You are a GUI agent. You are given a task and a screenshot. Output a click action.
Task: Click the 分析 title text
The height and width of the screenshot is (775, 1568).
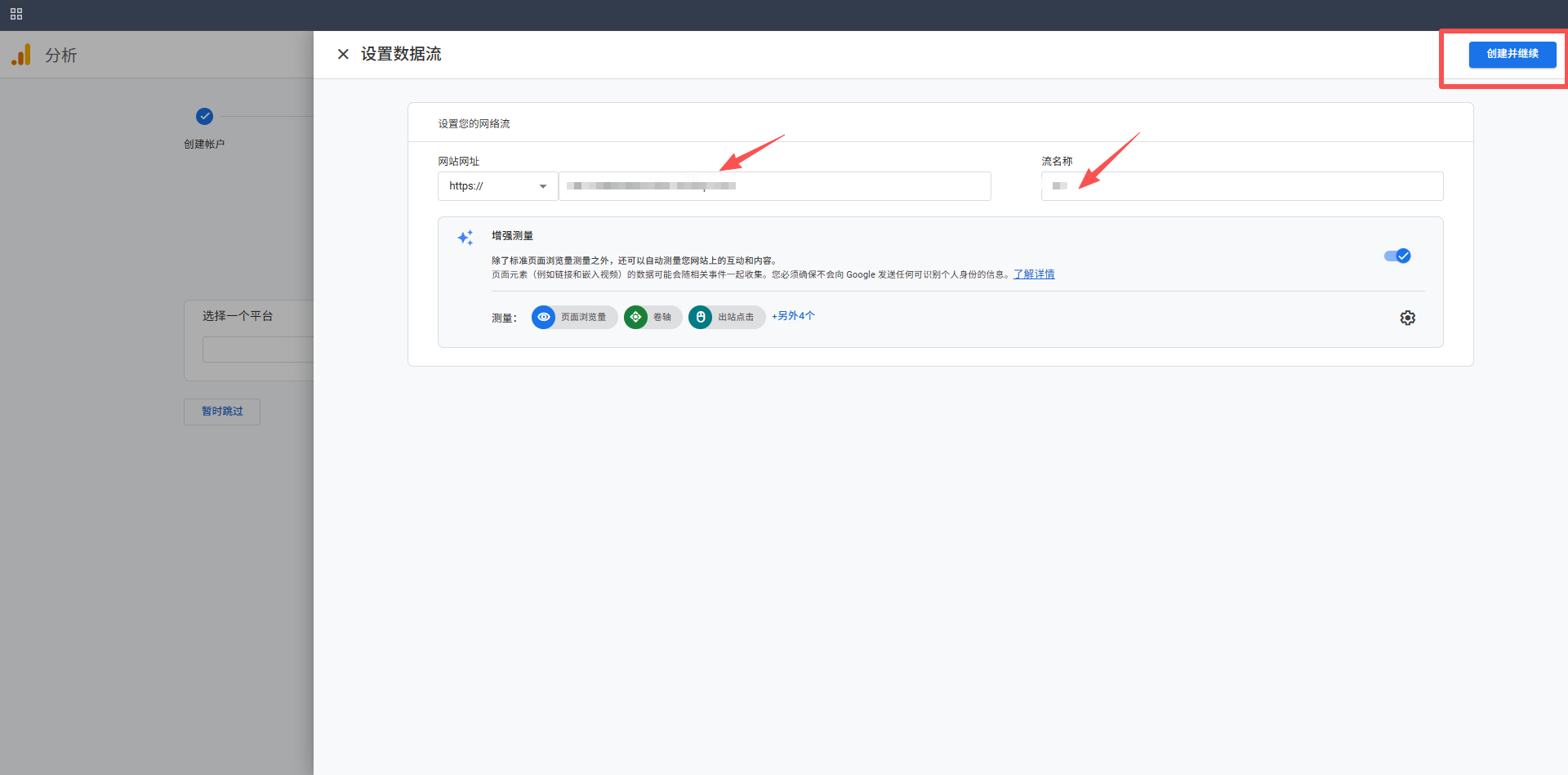pyautogui.click(x=61, y=55)
